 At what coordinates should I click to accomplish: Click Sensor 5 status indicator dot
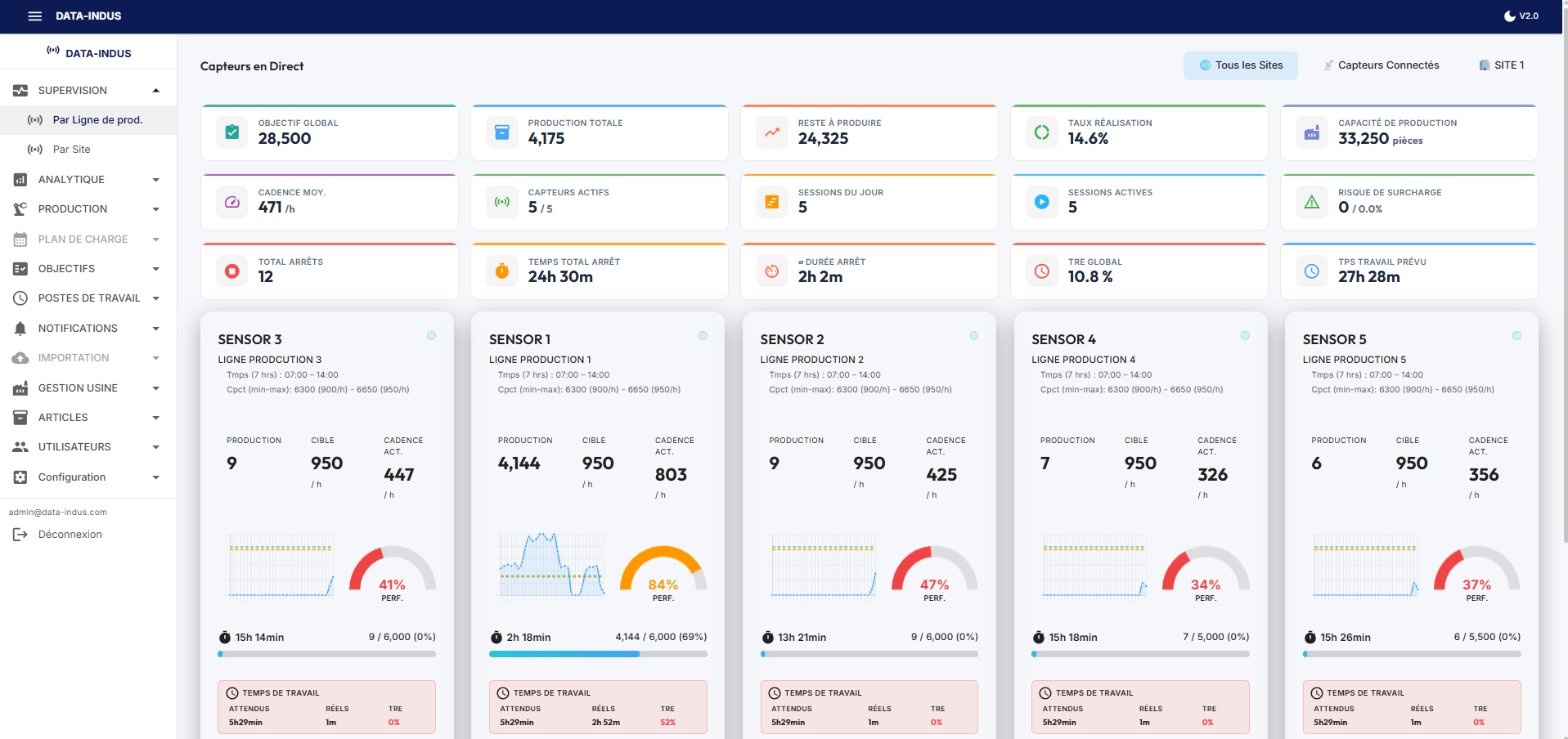click(x=1516, y=335)
